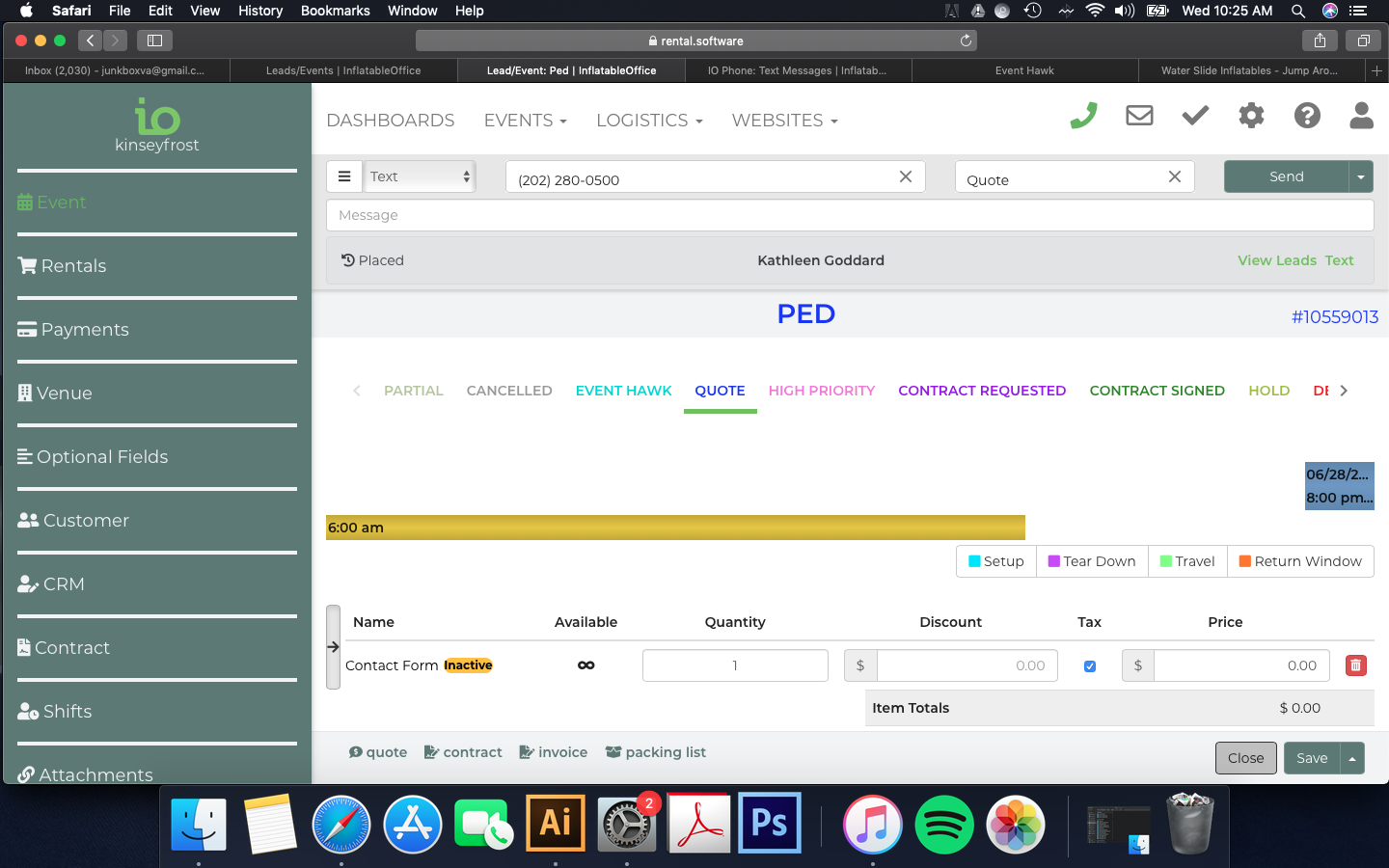Screen dimensions: 1389x868
Task: Delete Contact Form with red trash icon
Action: 1355,665
